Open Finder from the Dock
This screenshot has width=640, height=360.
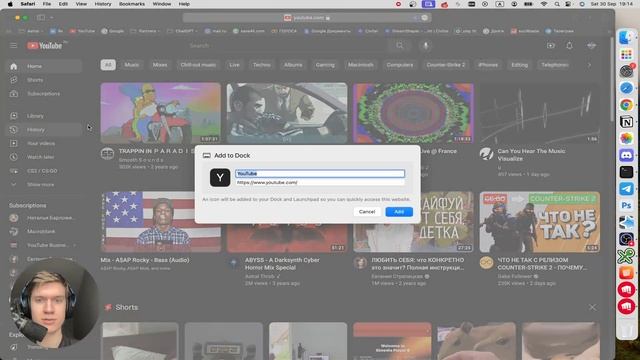coord(626,38)
